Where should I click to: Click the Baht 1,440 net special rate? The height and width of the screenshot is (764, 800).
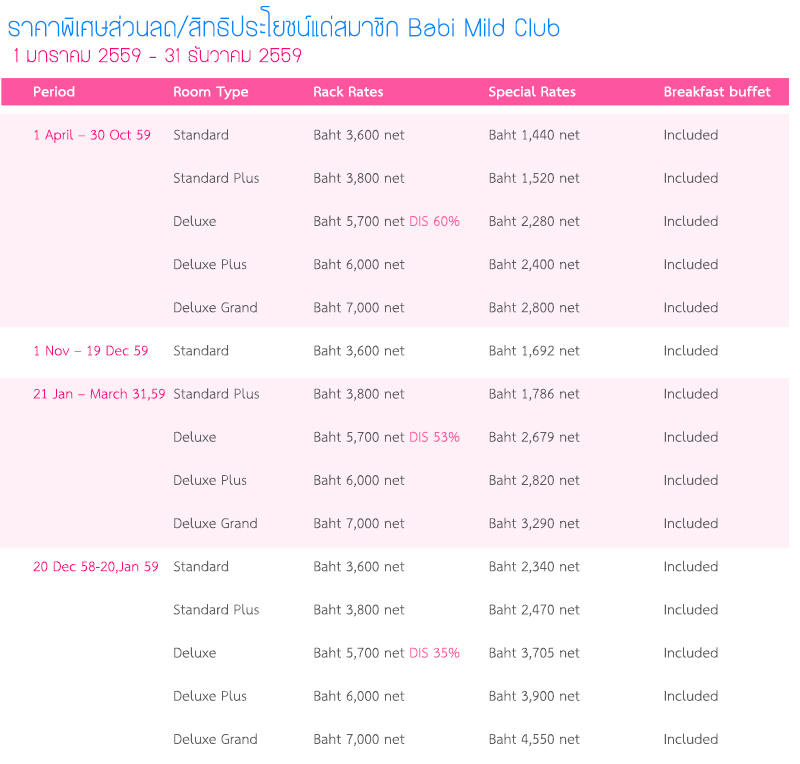coord(534,135)
